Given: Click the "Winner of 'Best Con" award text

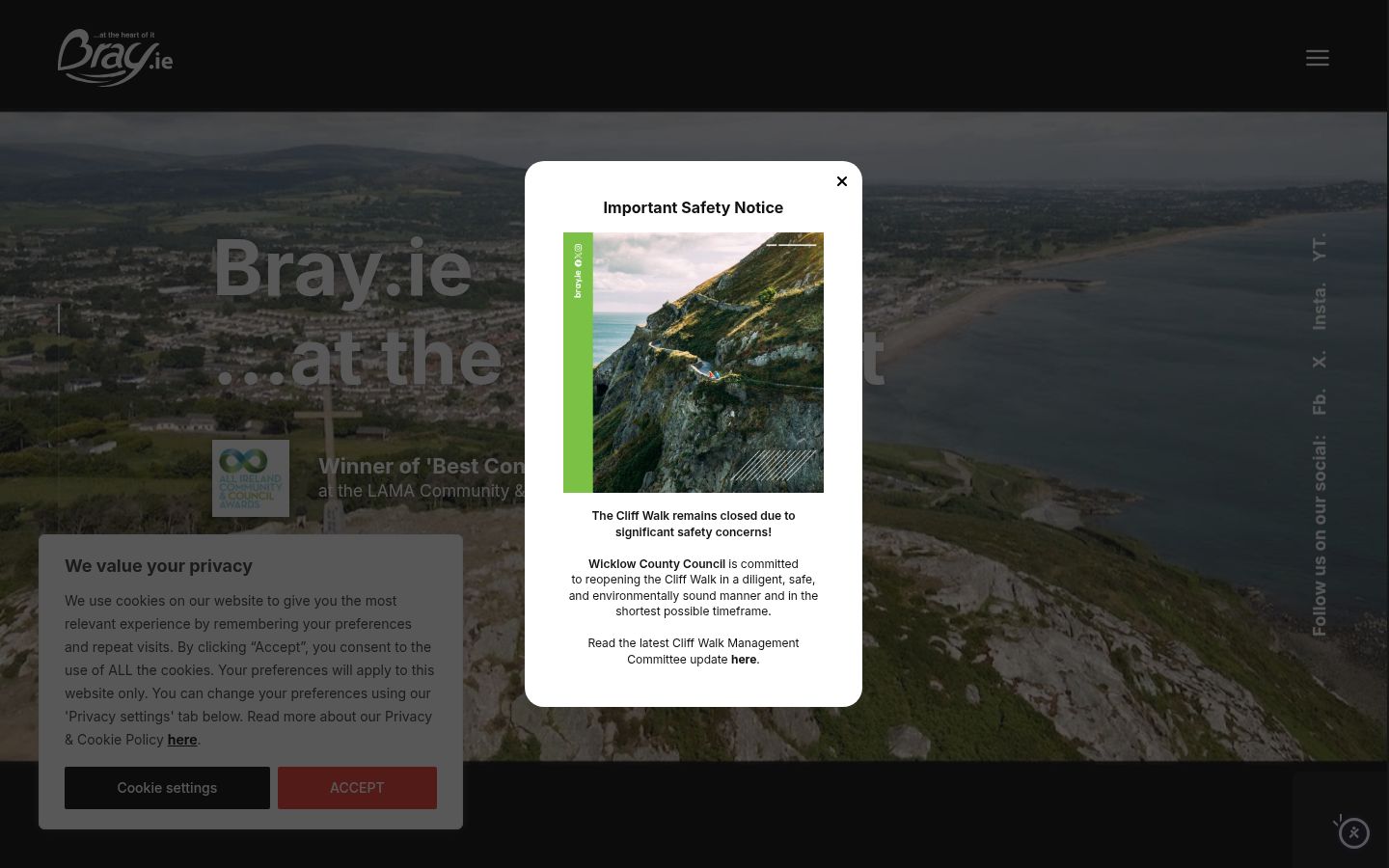Looking at the screenshot, I should click(422, 466).
